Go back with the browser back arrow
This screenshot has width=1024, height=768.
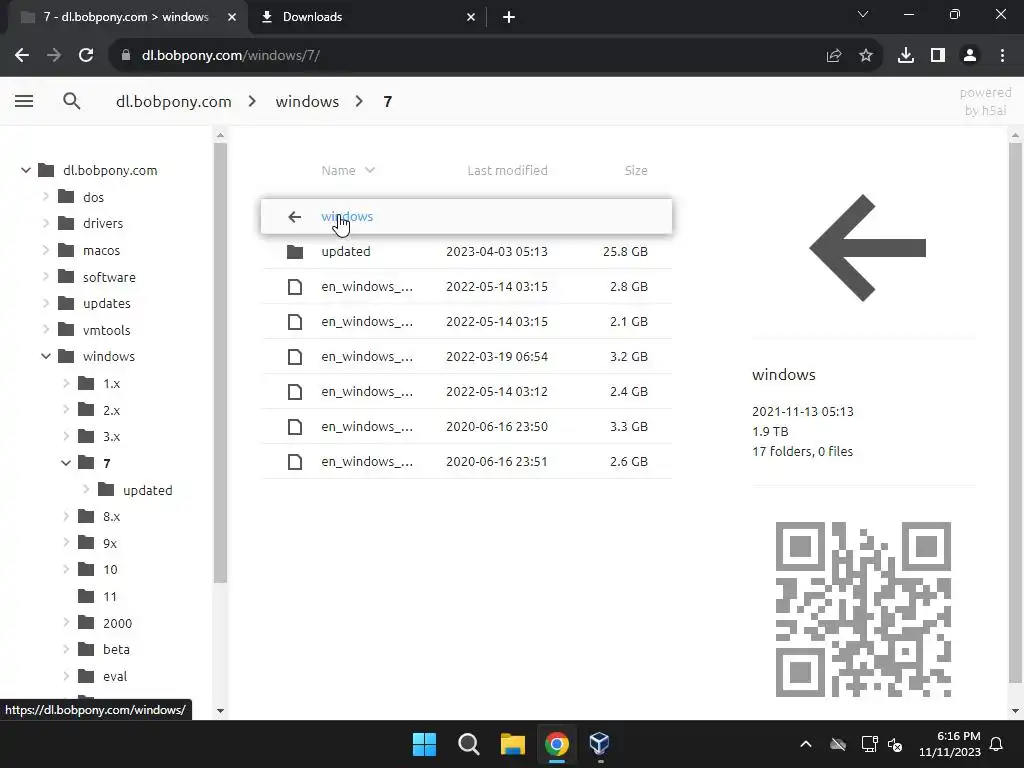tap(22, 56)
